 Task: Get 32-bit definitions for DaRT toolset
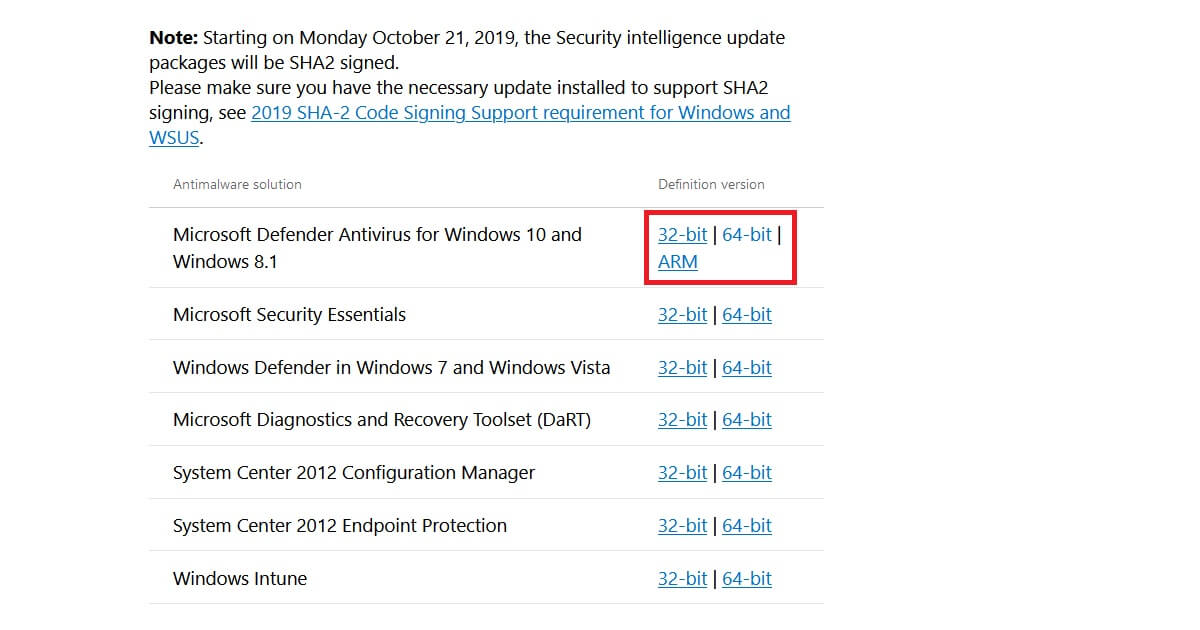click(x=682, y=419)
